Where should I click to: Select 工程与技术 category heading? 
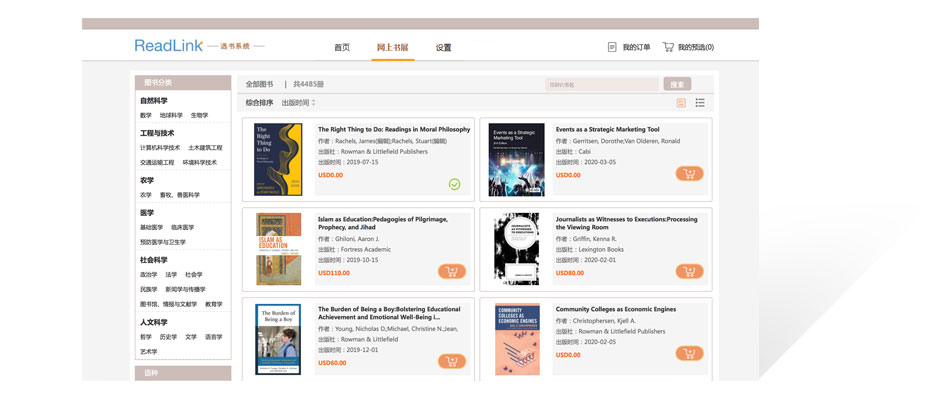tap(157, 133)
